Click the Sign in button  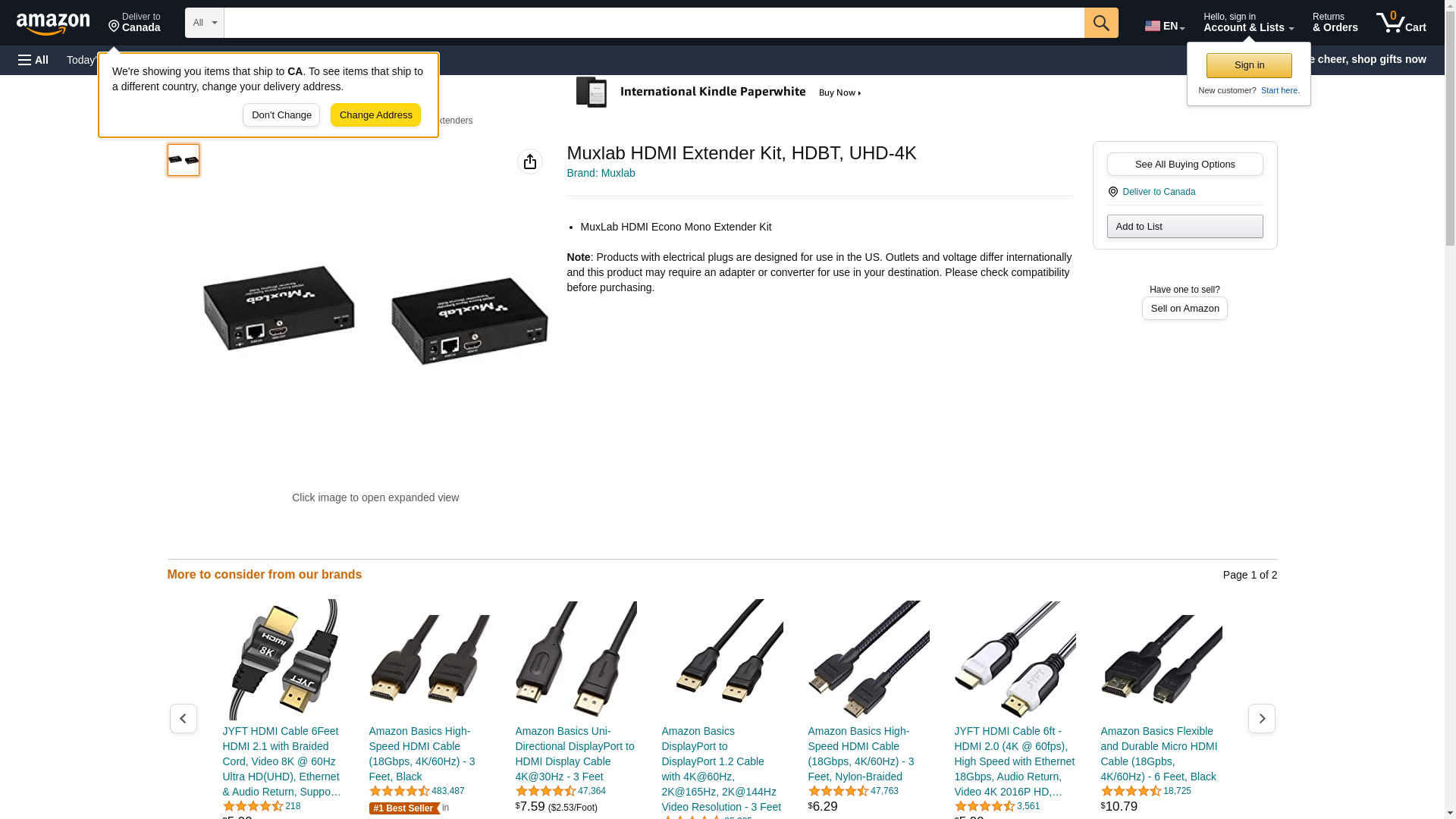pos(1249,65)
